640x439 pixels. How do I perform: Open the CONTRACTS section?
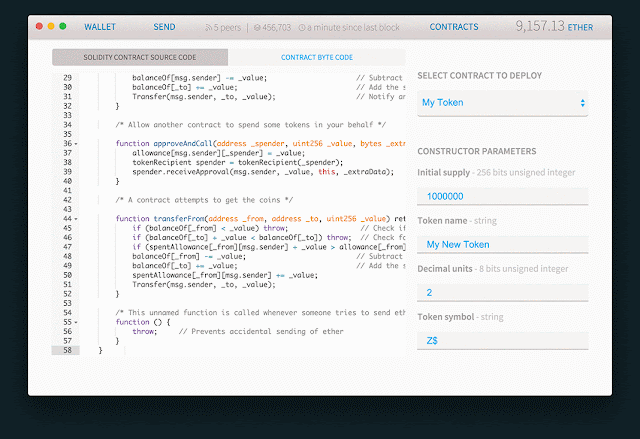[454, 27]
